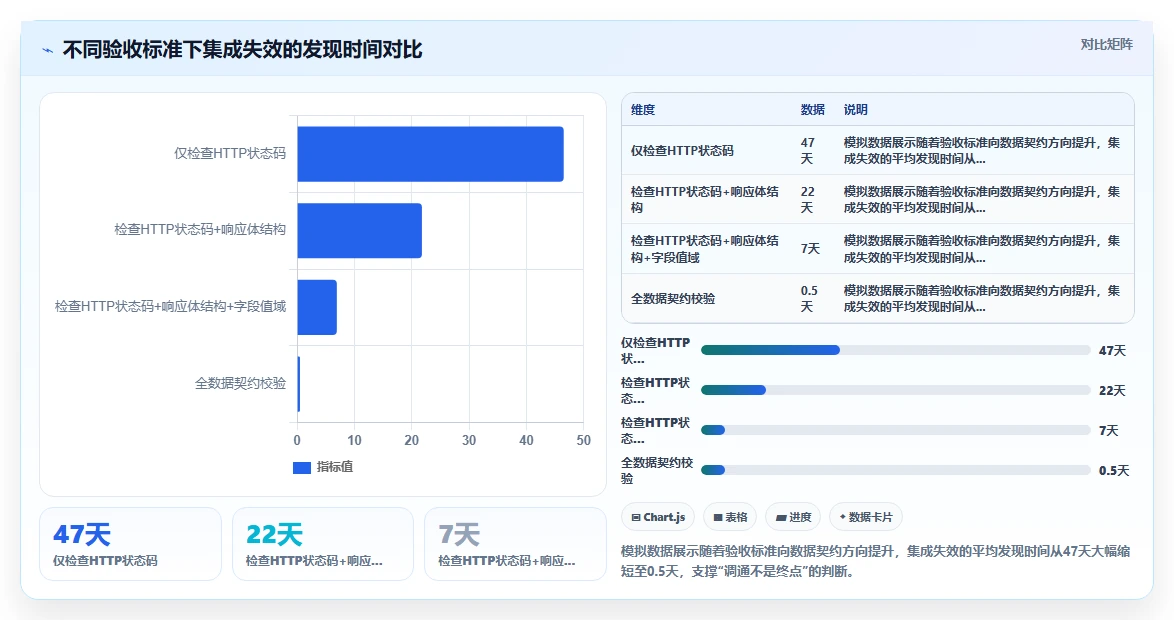Click the 检查HTTP状态码+响应体结构 chart bar
This screenshot has width=1174, height=620.
[359, 231]
